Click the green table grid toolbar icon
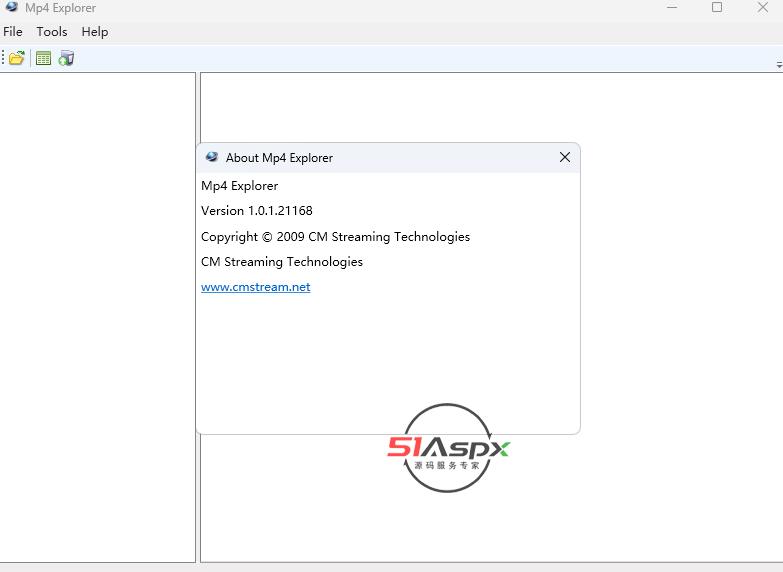Screen dimensions: 783x572 pos(43,58)
